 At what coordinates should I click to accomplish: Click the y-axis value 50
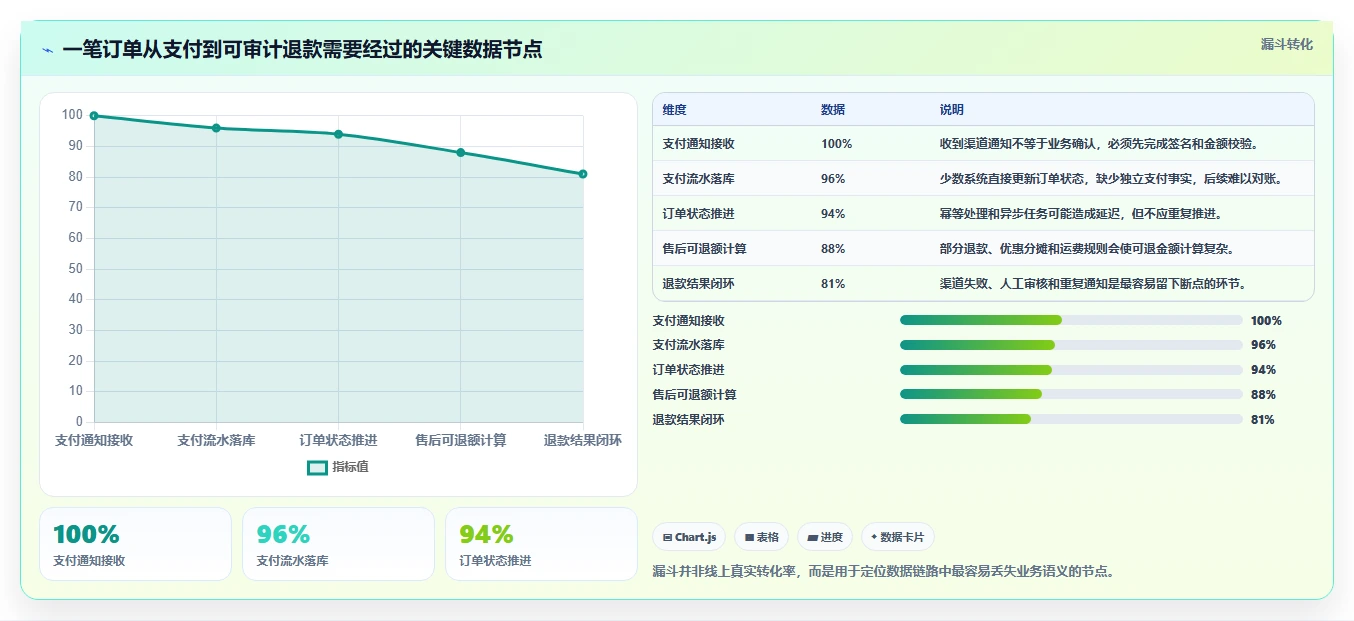75,269
